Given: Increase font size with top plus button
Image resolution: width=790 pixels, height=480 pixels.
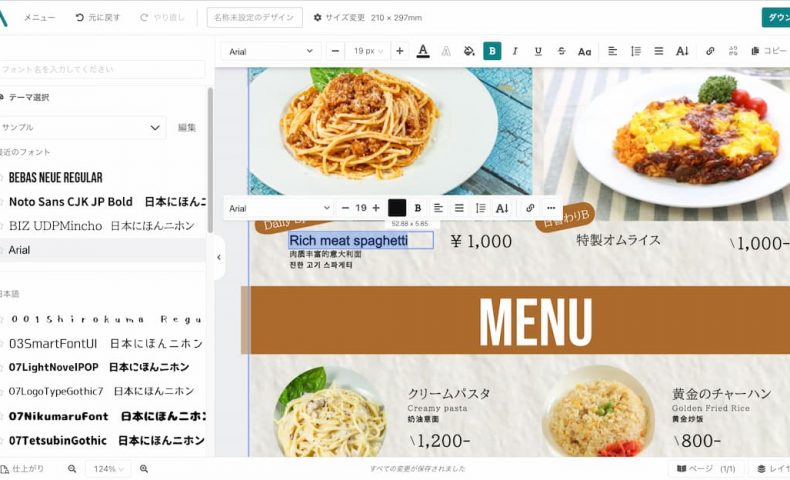Looking at the screenshot, I should click(x=400, y=51).
